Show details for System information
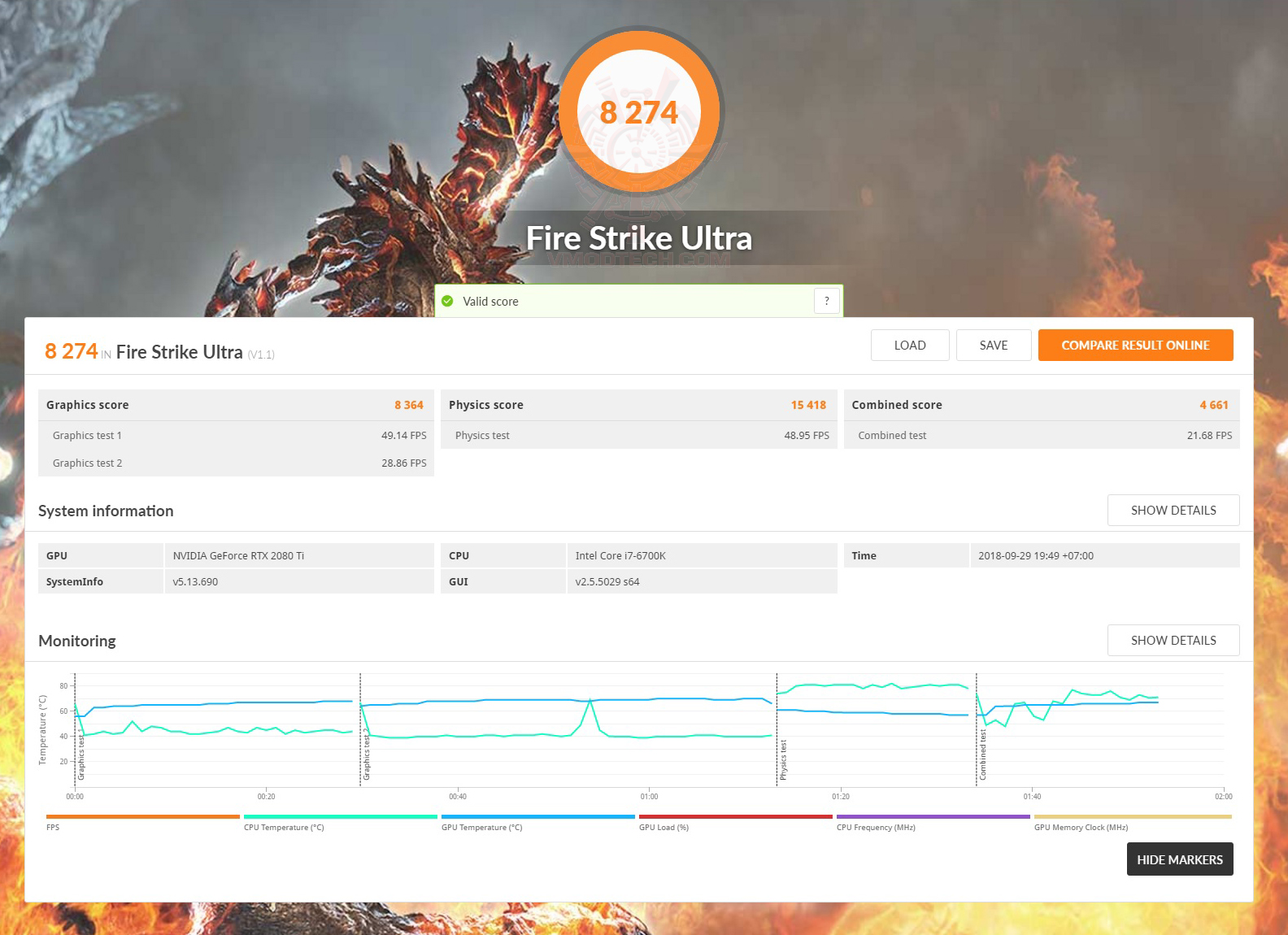 [x=1173, y=510]
